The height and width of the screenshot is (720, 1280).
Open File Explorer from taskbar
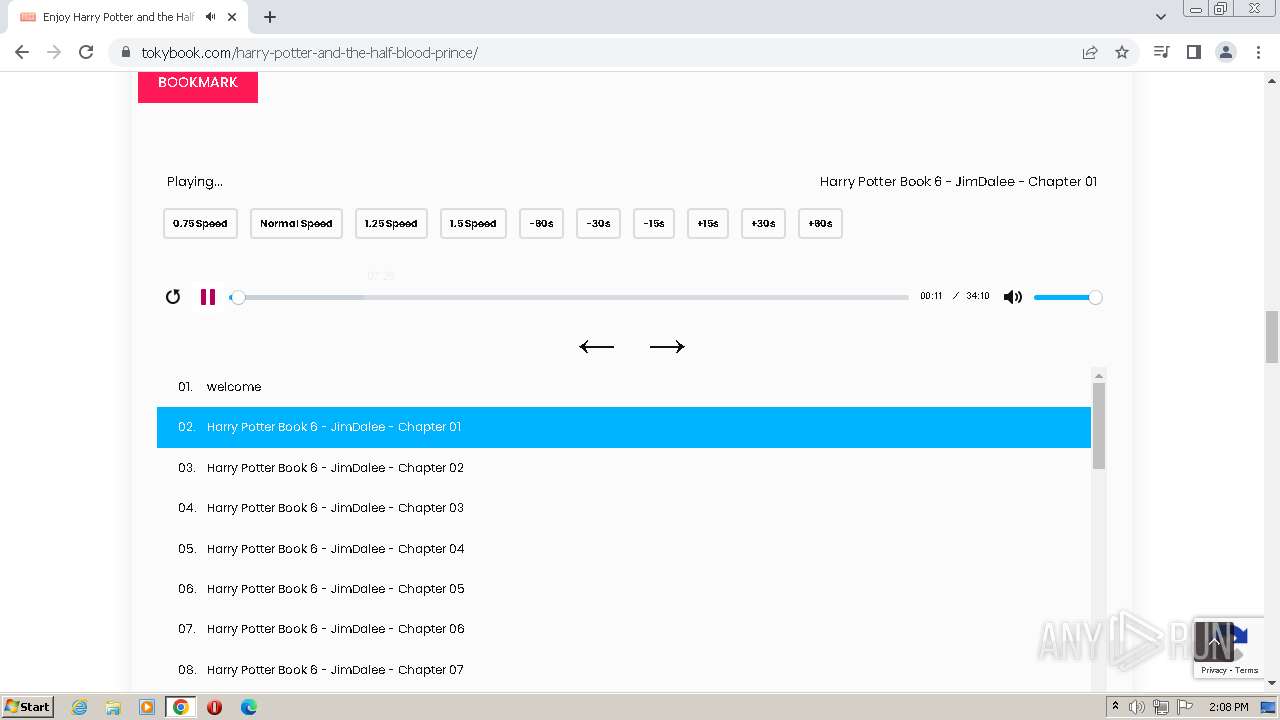[x=113, y=707]
